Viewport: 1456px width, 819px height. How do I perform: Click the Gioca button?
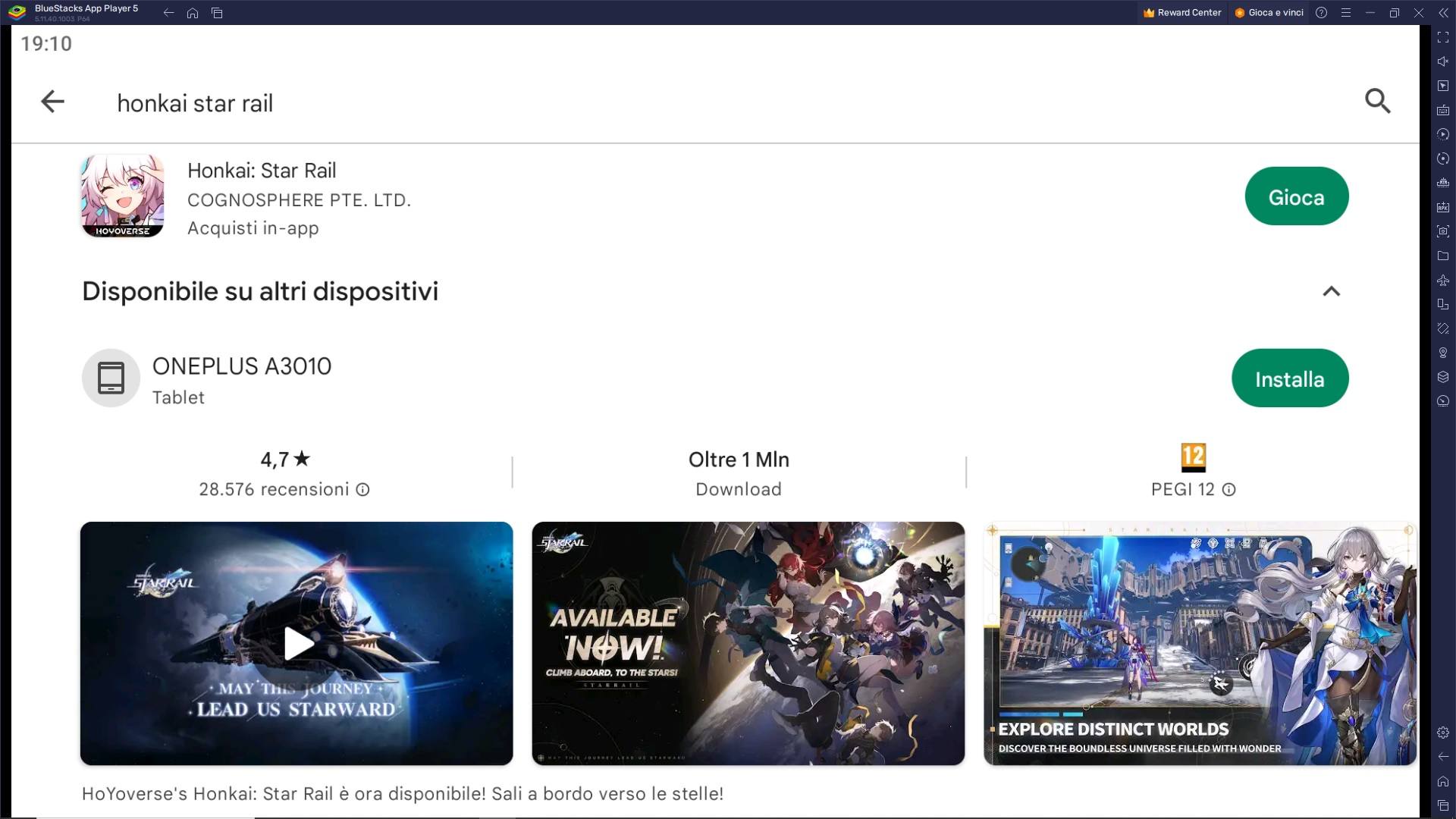pos(1297,196)
